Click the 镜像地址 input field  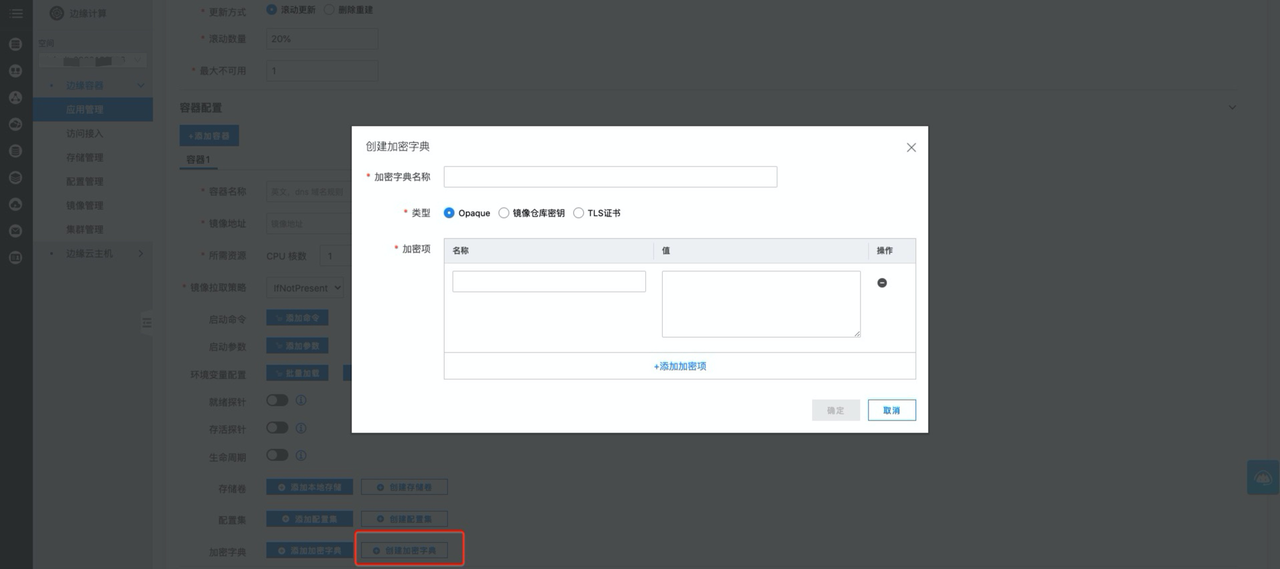(309, 224)
